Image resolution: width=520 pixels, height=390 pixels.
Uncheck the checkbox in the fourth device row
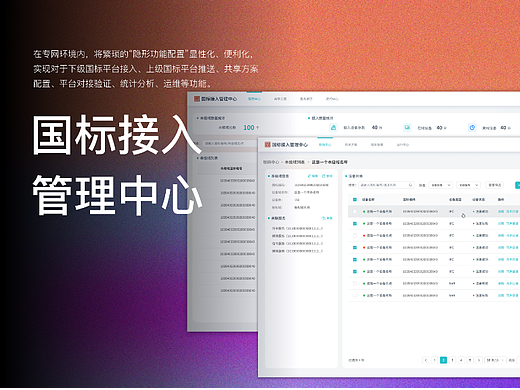coord(355,247)
